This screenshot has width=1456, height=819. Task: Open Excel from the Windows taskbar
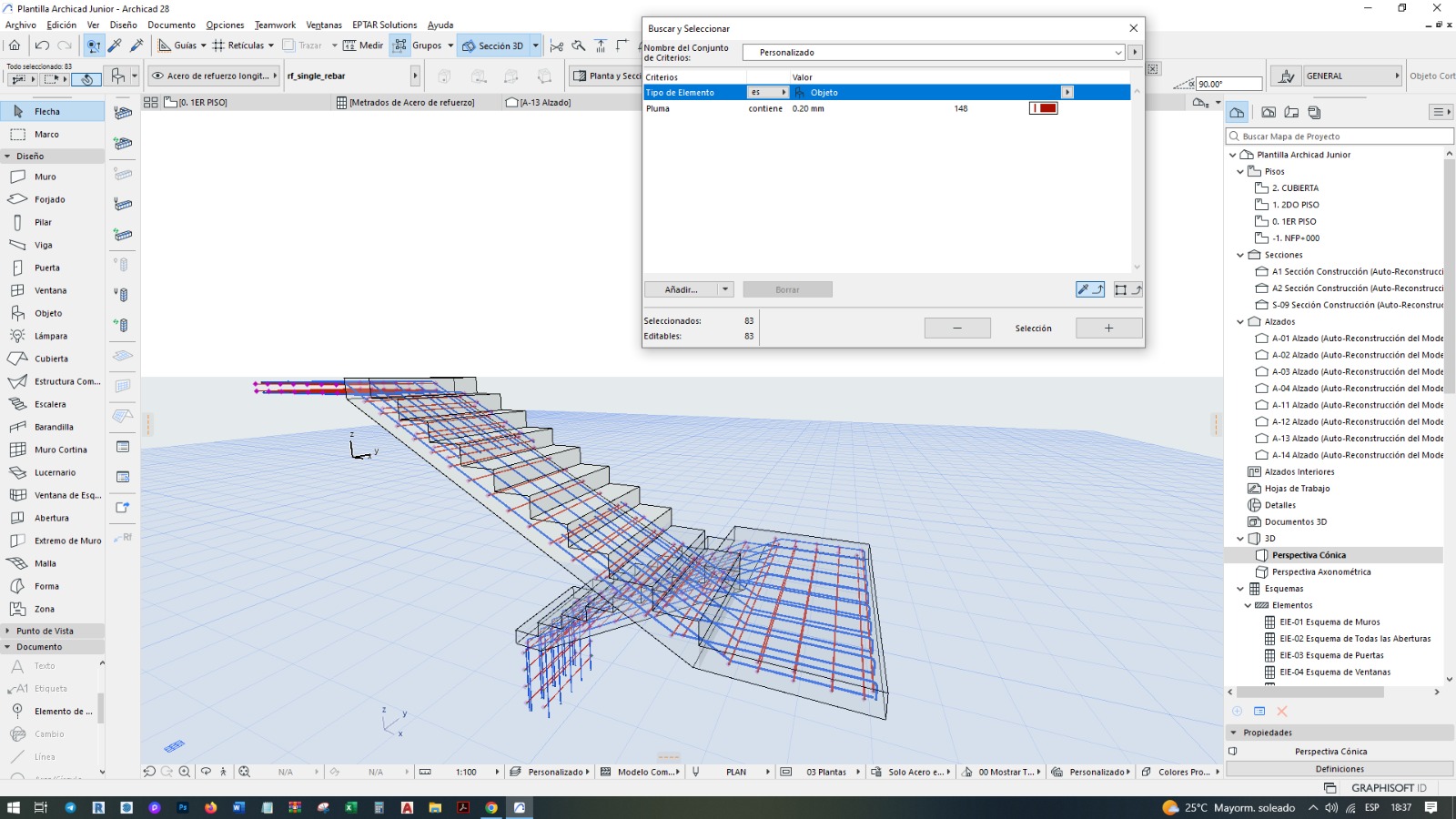point(350,807)
